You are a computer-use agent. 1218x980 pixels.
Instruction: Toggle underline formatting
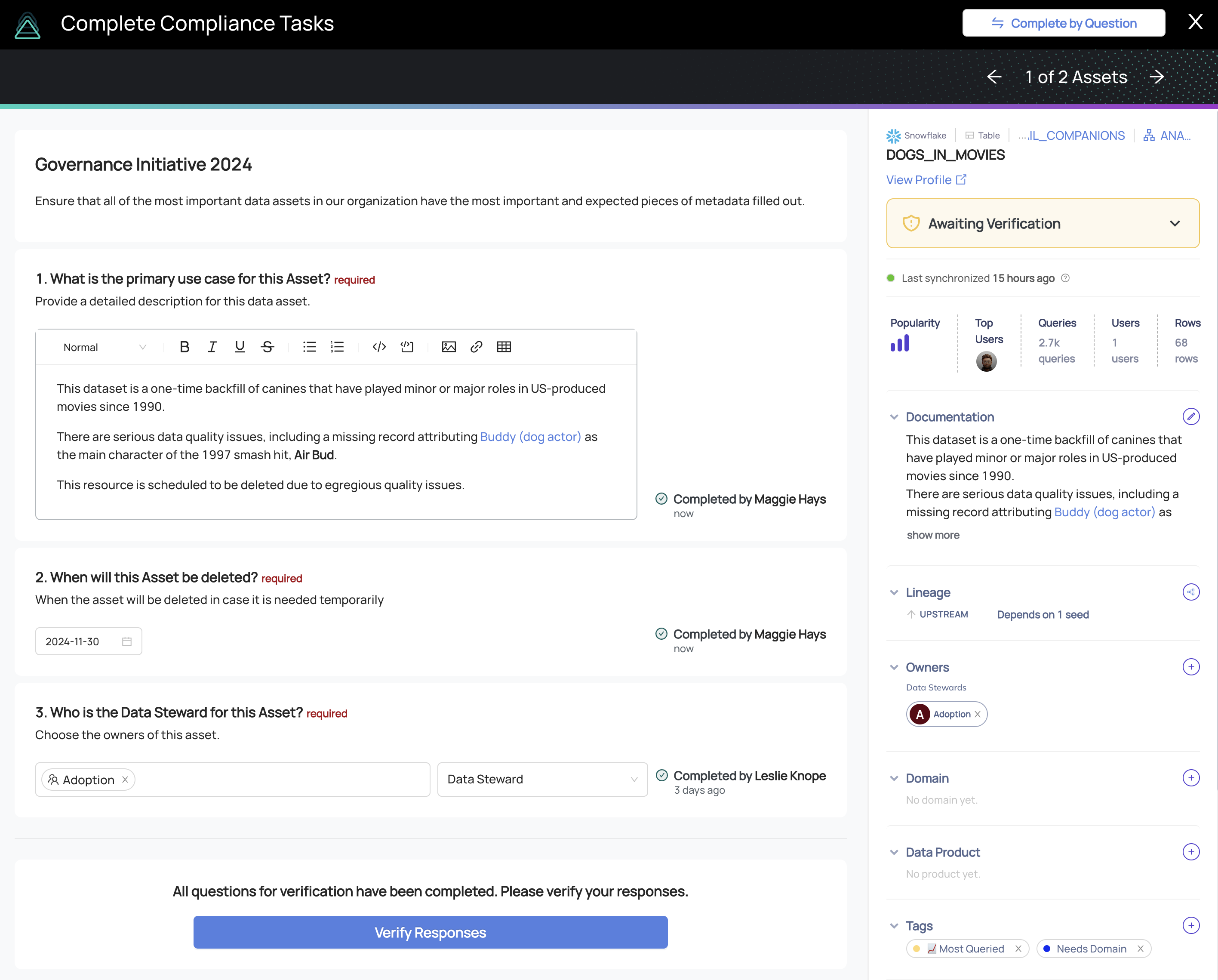240,346
